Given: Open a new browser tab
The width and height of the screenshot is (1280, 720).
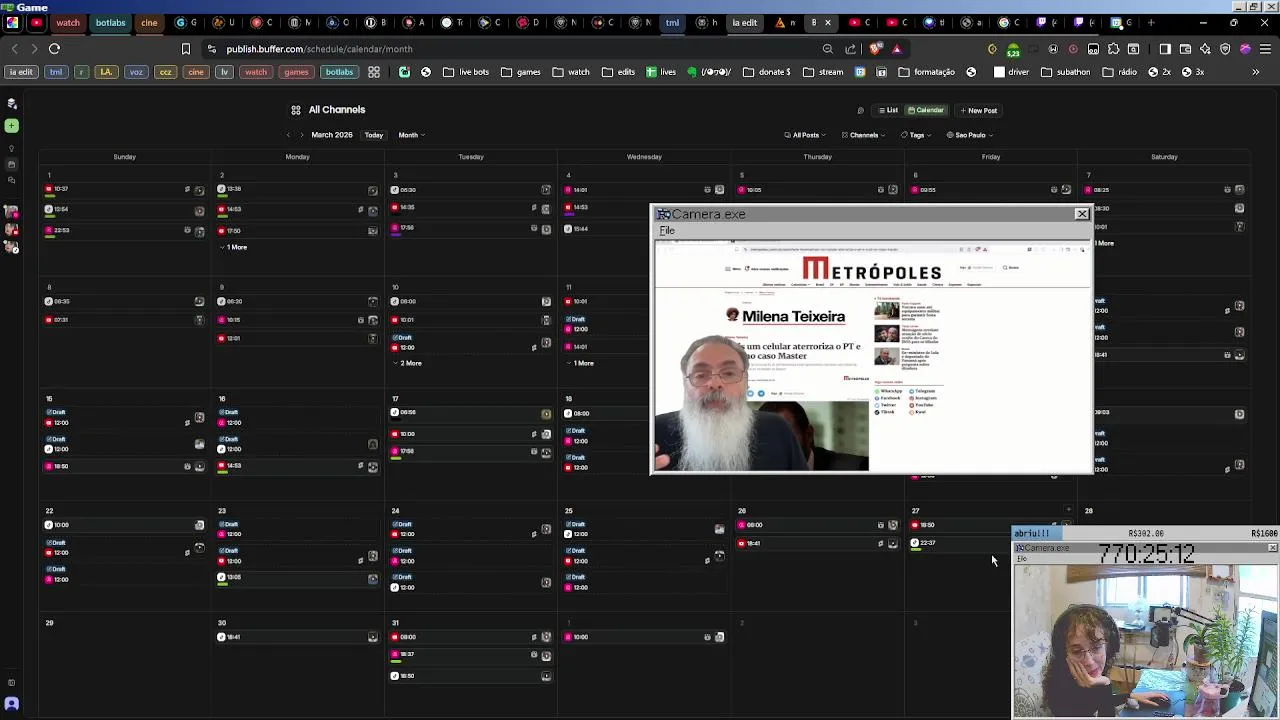Looking at the screenshot, I should pos(1151,22).
